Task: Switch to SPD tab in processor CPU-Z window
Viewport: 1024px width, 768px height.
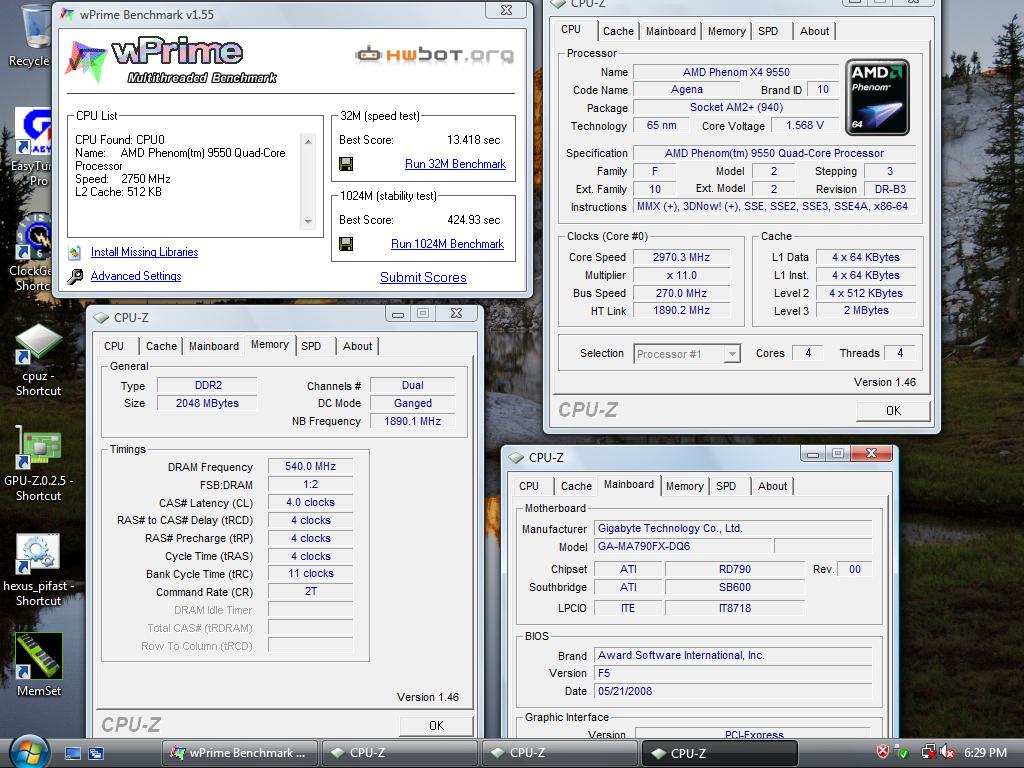Action: 768,31
